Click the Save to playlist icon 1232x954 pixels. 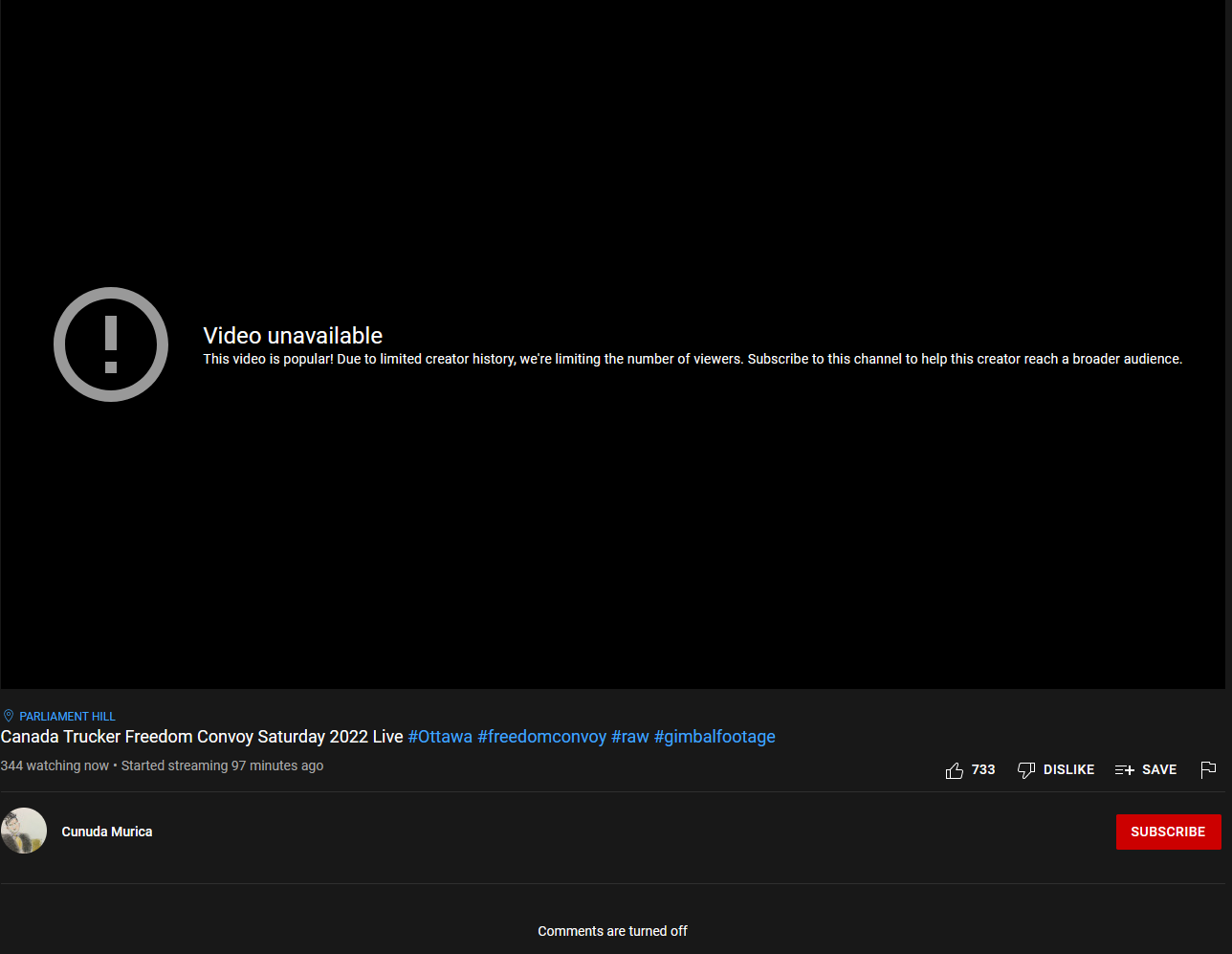[x=1125, y=770]
